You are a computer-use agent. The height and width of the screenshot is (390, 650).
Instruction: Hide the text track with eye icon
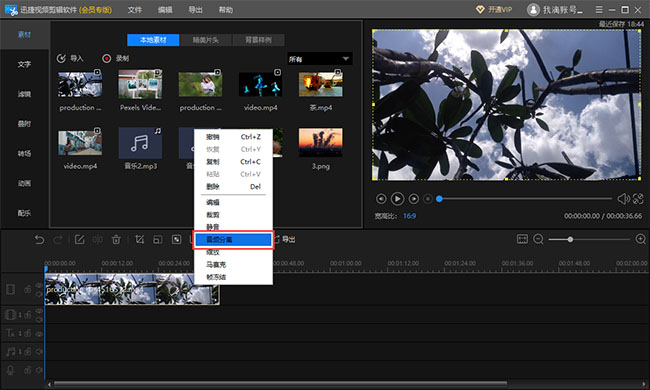(39, 333)
